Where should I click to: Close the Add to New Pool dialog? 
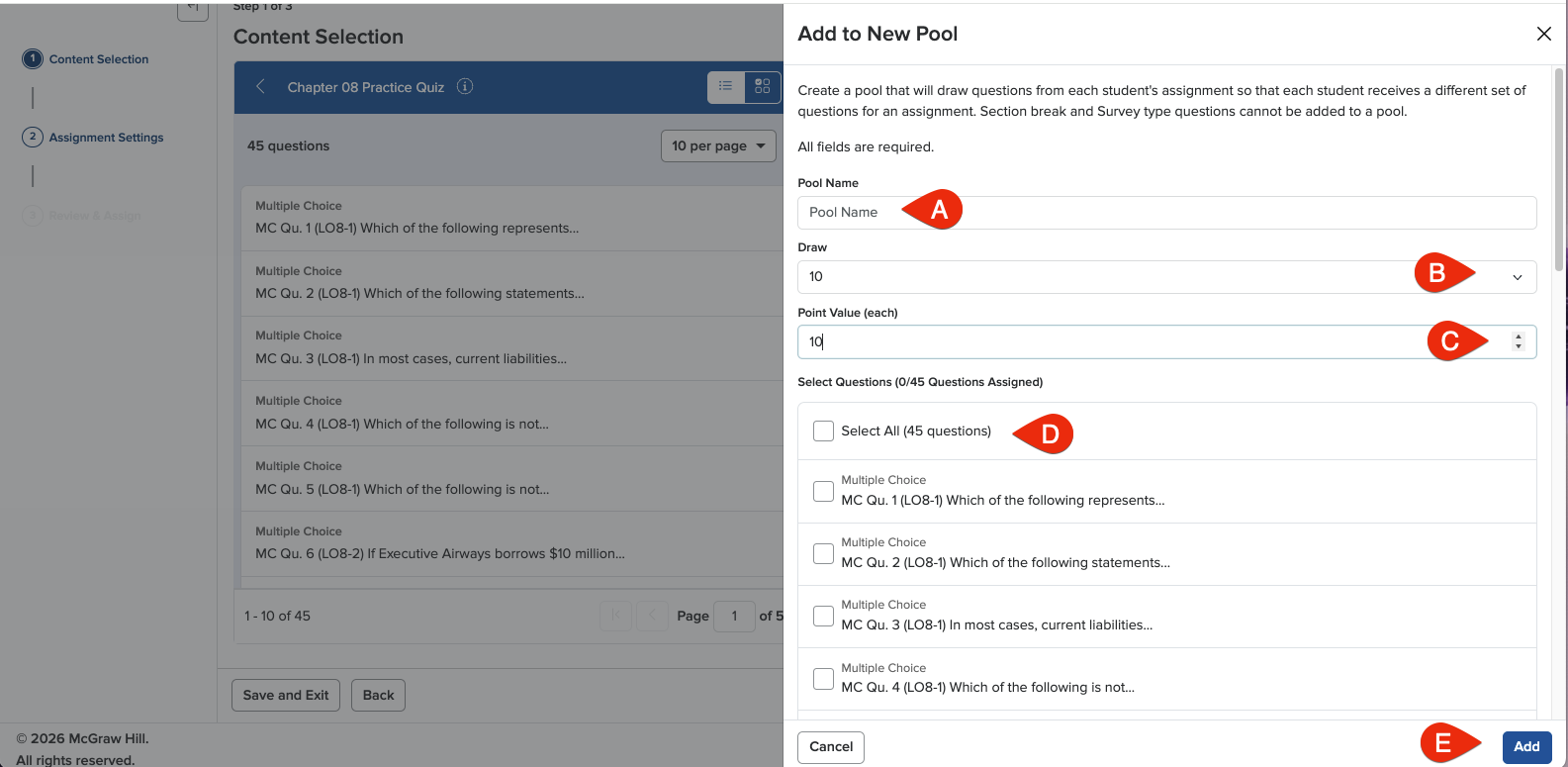click(x=1543, y=34)
